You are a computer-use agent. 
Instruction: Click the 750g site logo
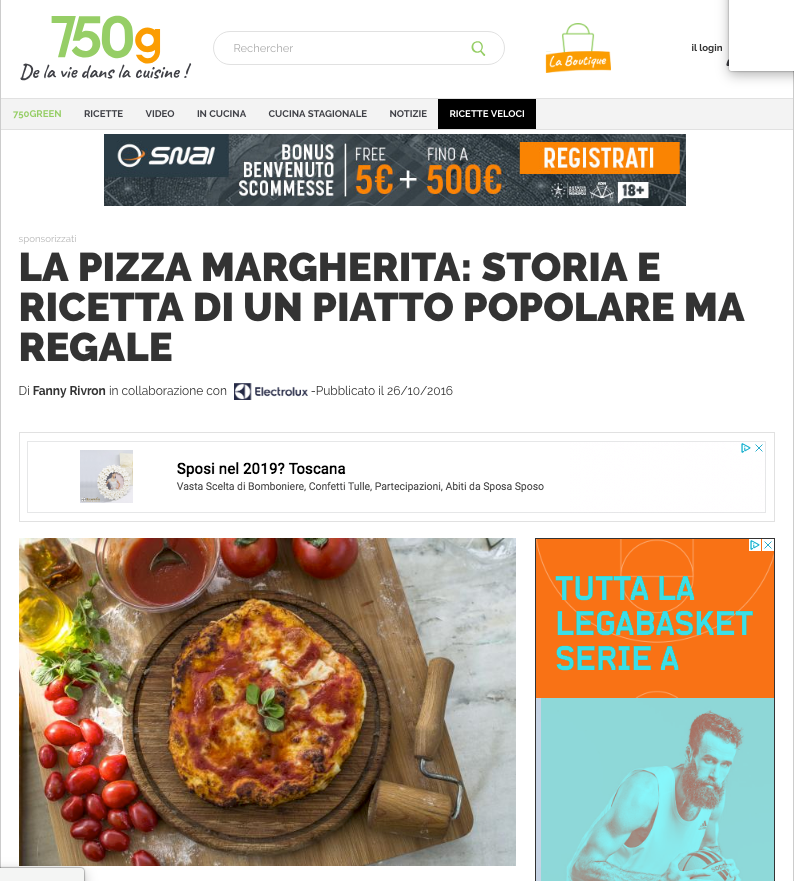tap(105, 48)
